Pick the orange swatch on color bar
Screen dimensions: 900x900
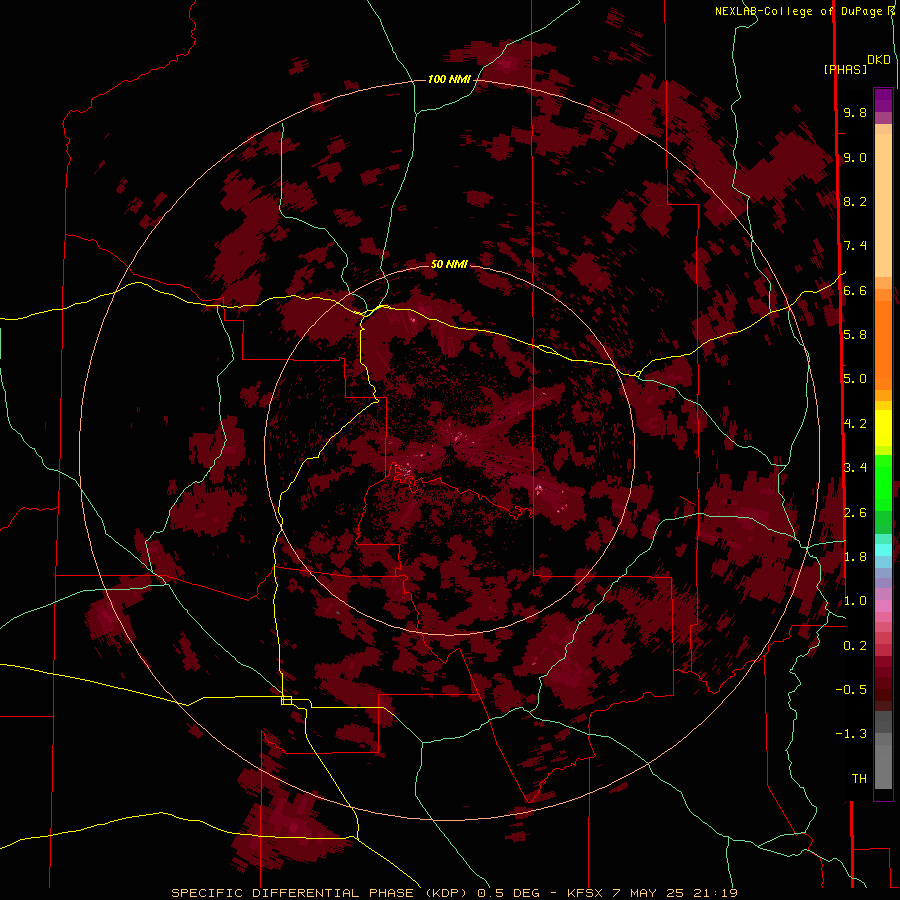[x=883, y=344]
